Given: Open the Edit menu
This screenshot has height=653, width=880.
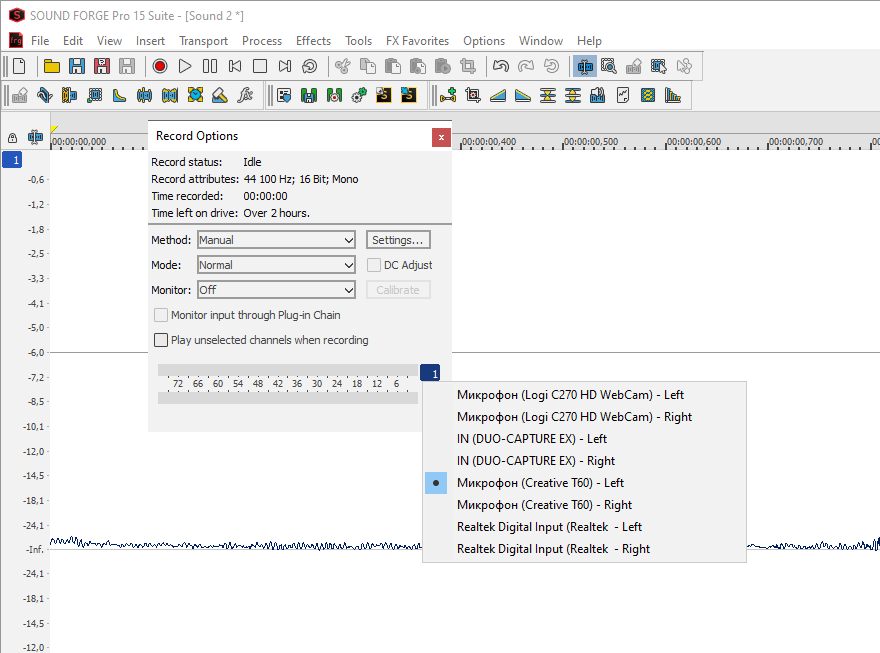Looking at the screenshot, I should (73, 41).
